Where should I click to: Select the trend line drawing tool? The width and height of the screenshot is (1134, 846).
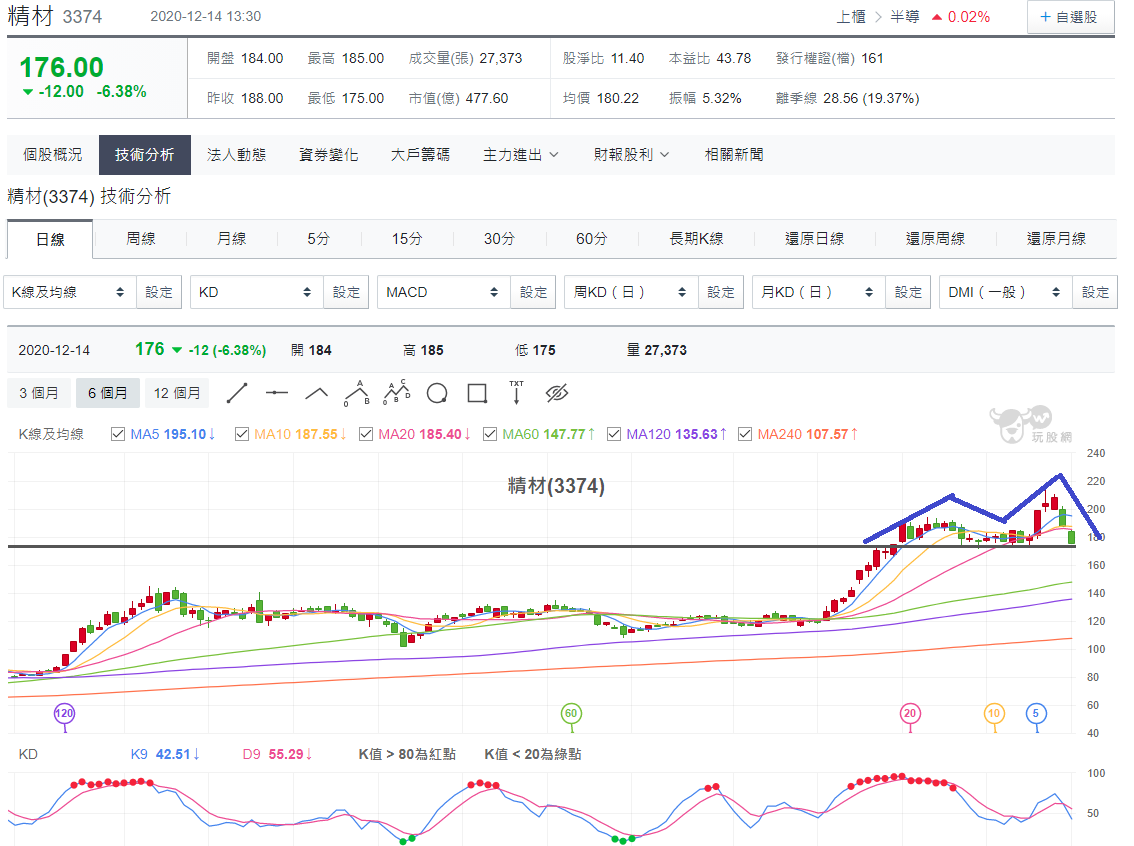click(x=237, y=393)
